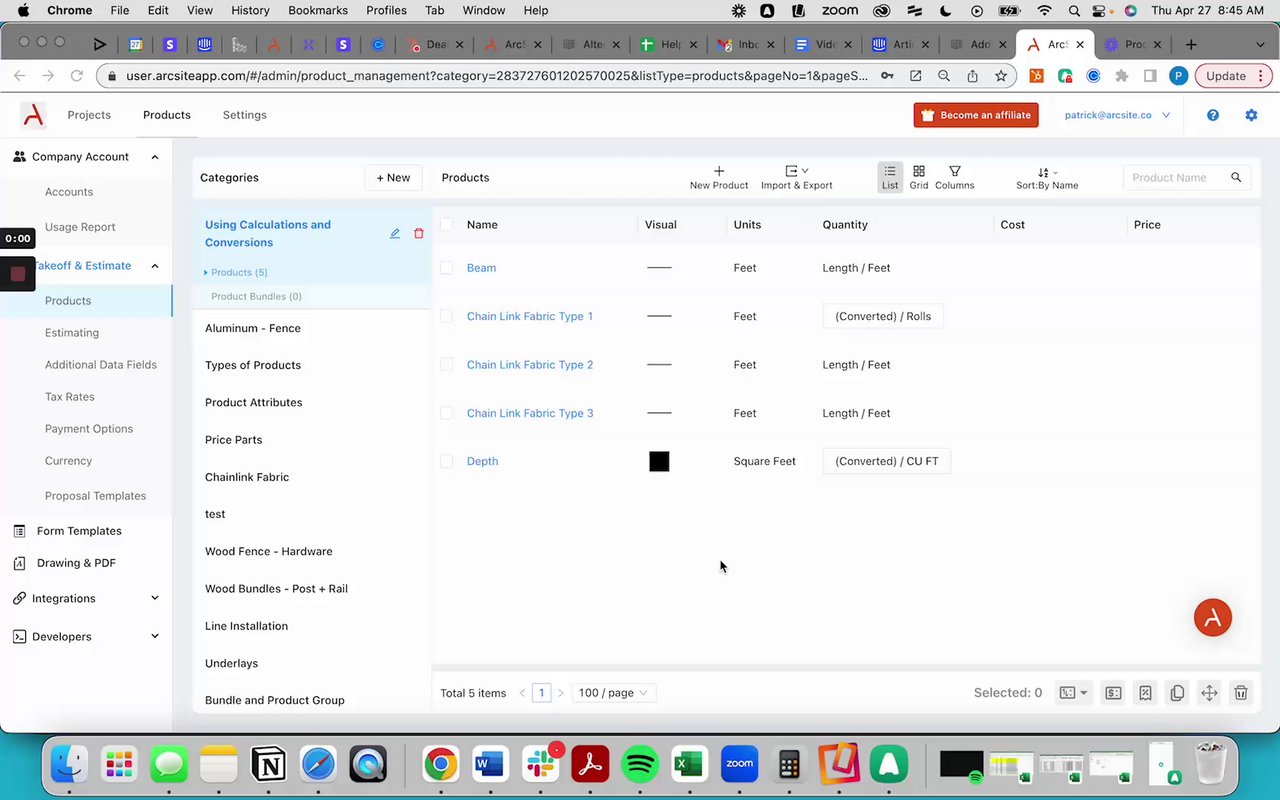Open the help question mark icon
The height and width of the screenshot is (800, 1280).
click(1213, 115)
